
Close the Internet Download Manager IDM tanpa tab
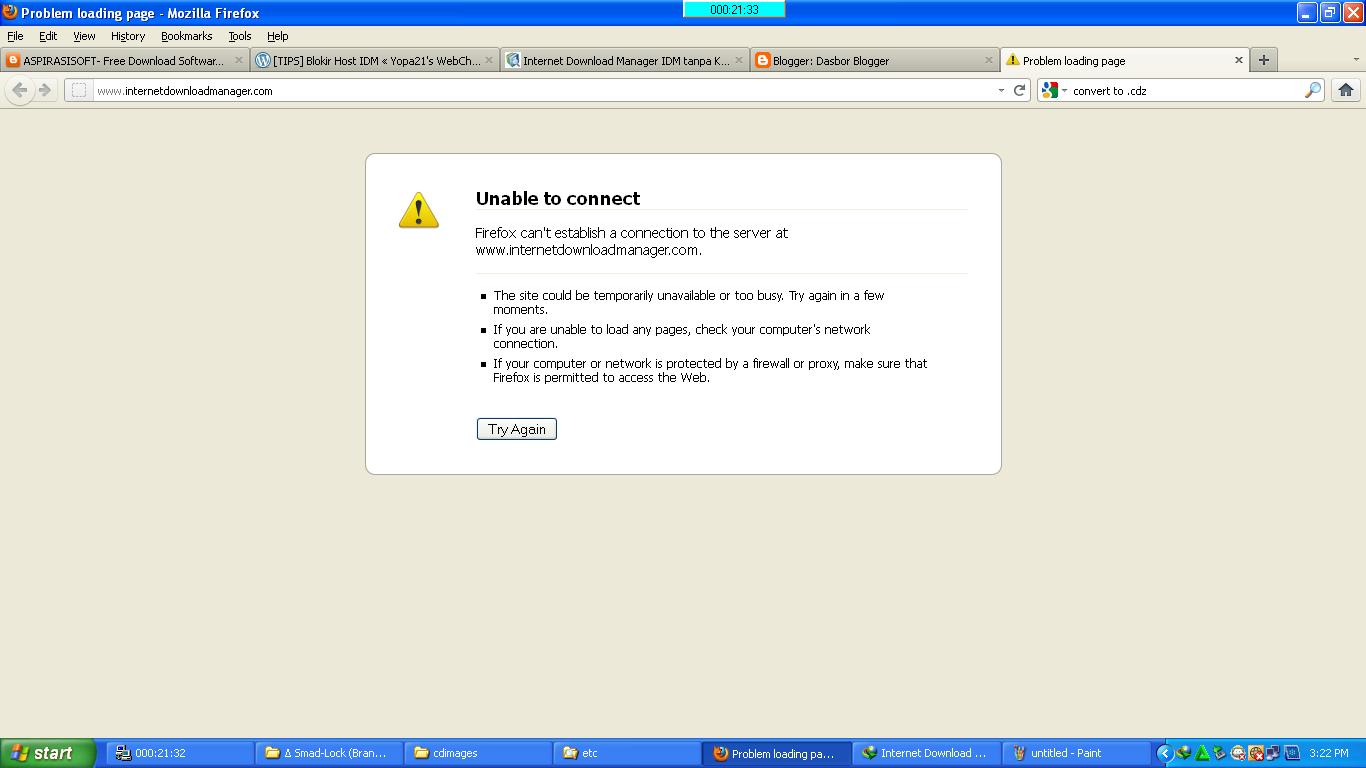tap(739, 60)
